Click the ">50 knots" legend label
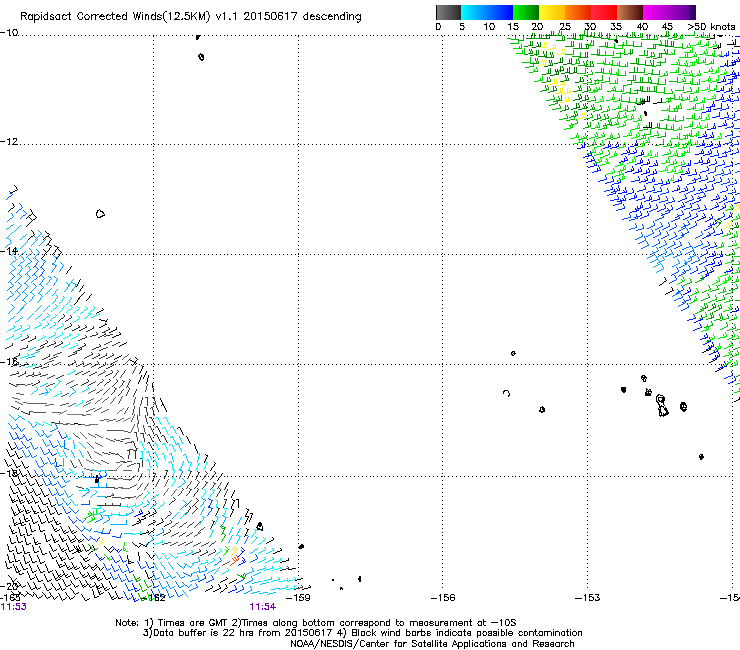This screenshot has height=650, width=740. [711, 27]
